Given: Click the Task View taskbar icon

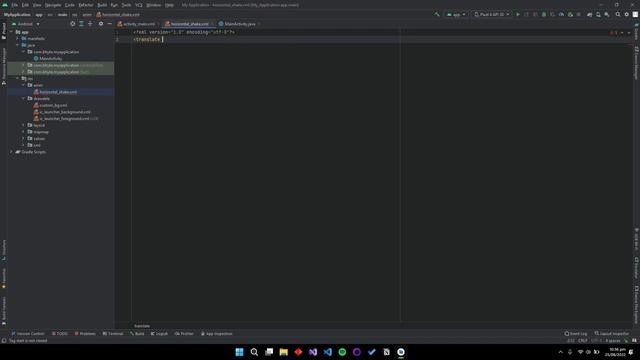Looking at the screenshot, I should 269,352.
